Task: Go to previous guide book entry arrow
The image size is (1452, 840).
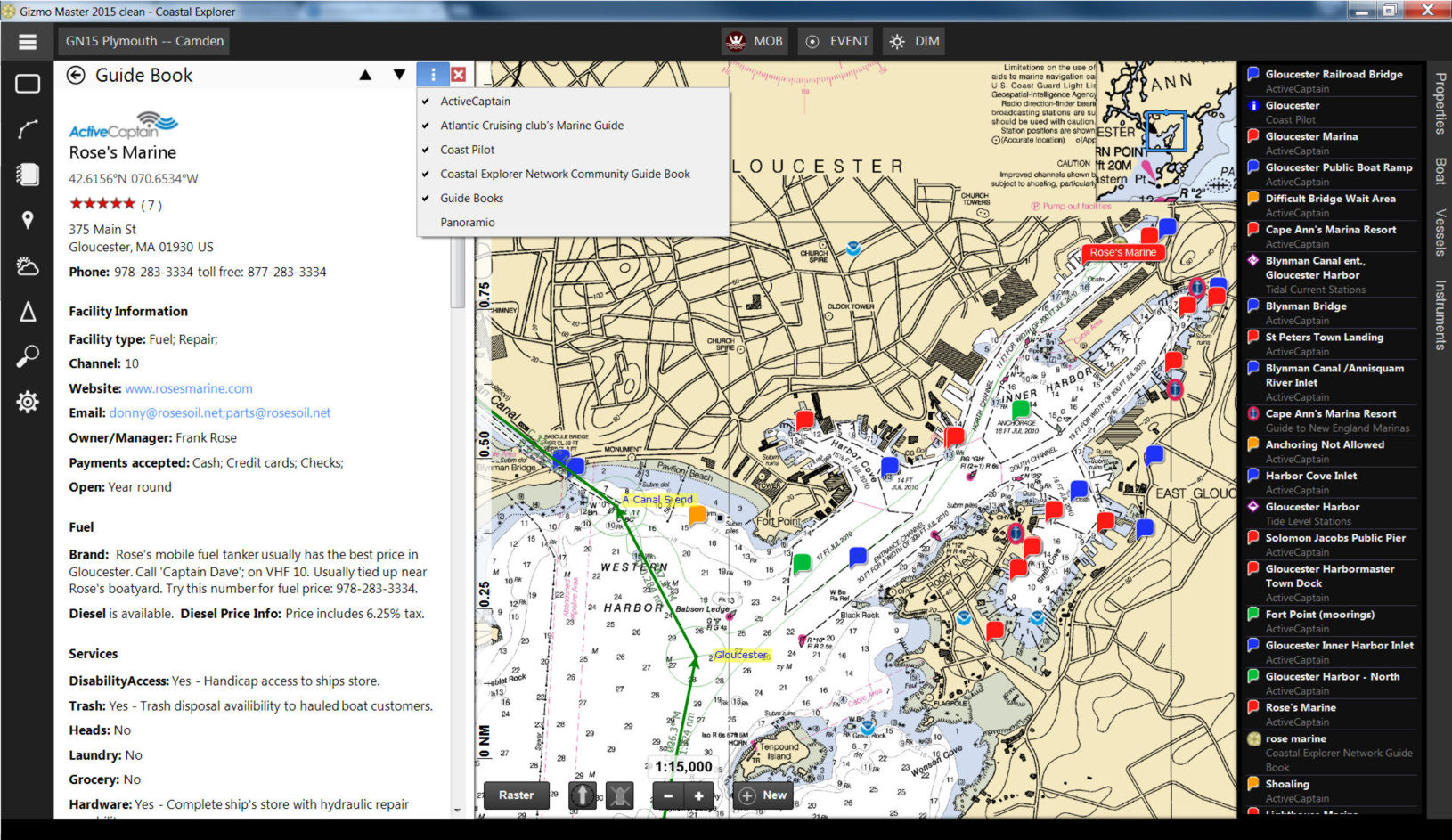Action: coord(365,76)
